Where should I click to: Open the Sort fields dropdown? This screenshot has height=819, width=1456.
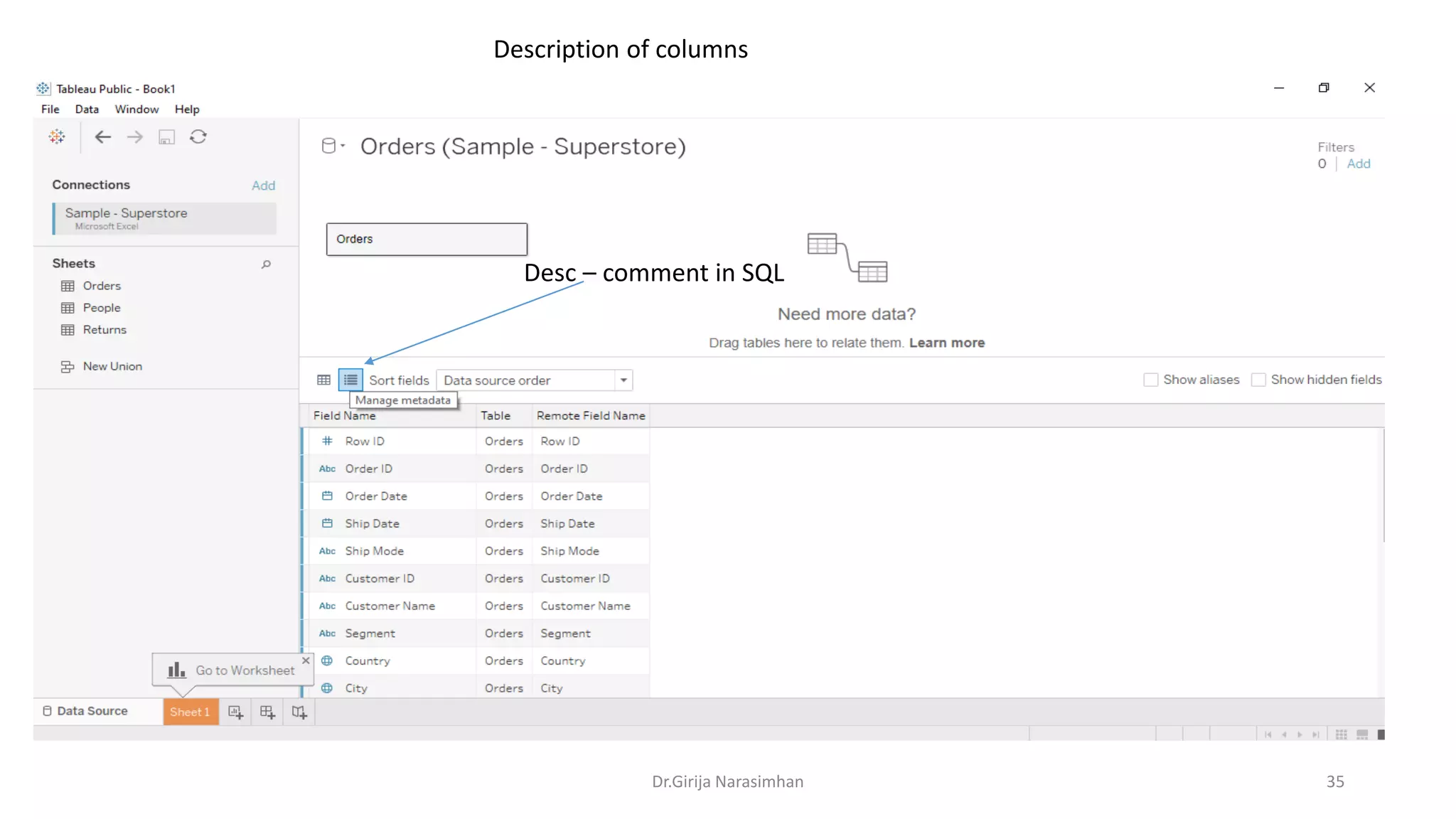pos(534,380)
